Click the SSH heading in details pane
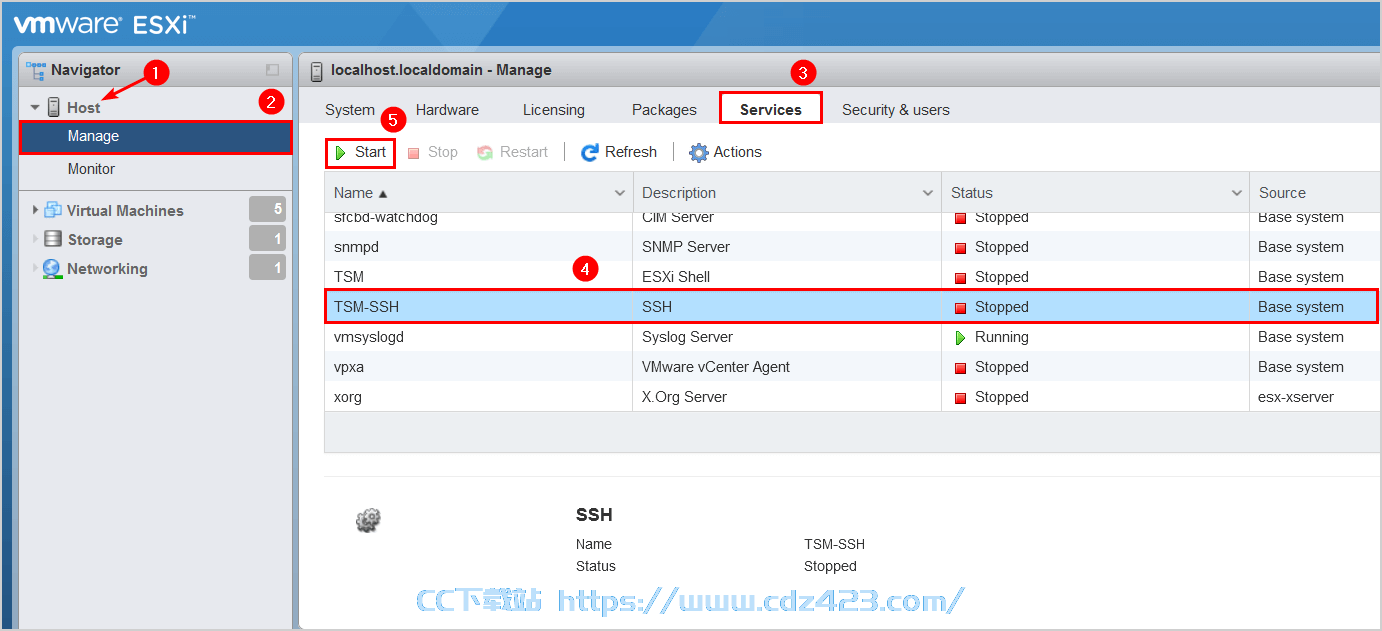The image size is (1382, 631). tap(594, 515)
